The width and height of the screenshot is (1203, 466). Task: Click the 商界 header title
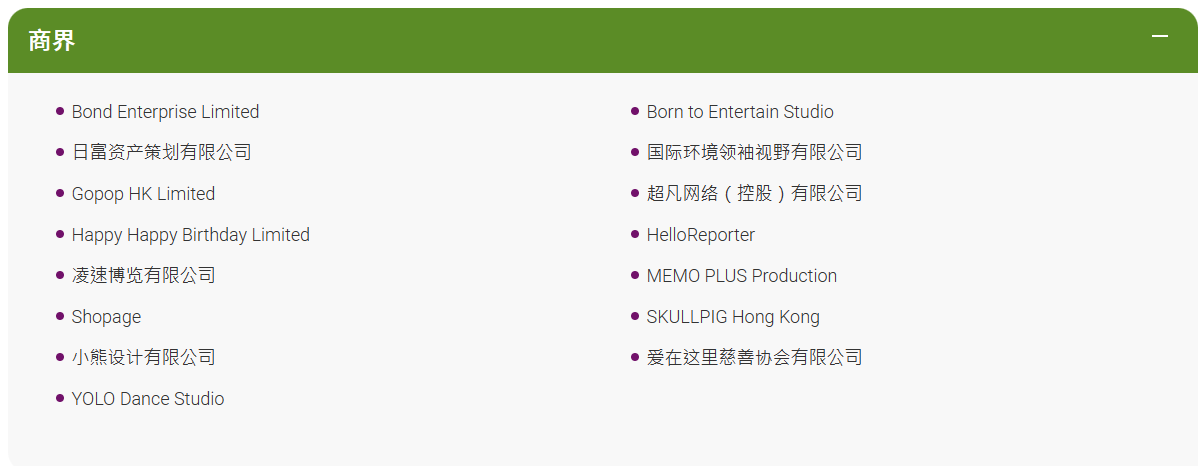pos(52,41)
